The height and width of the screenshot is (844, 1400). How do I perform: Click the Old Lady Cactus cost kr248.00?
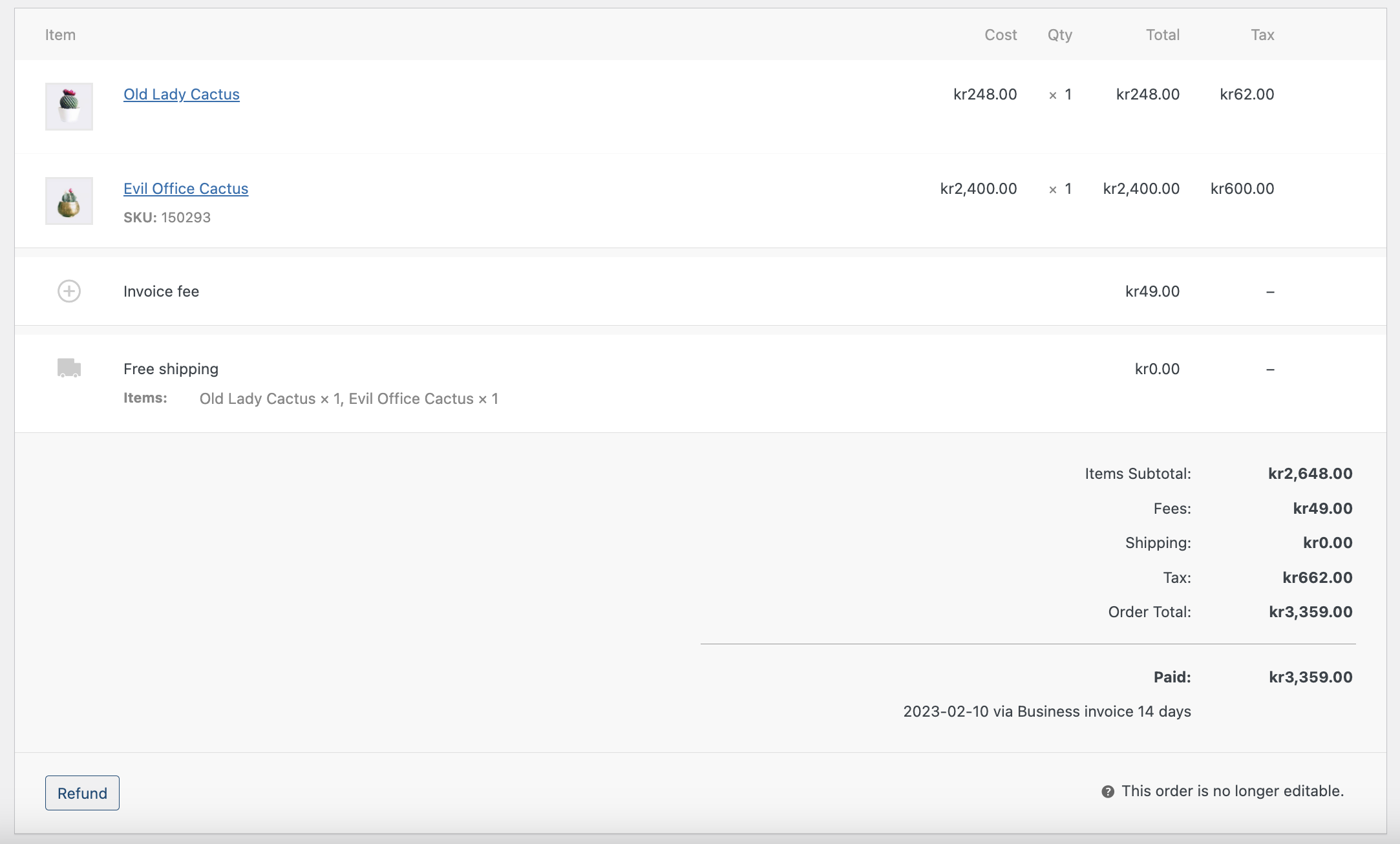click(985, 94)
